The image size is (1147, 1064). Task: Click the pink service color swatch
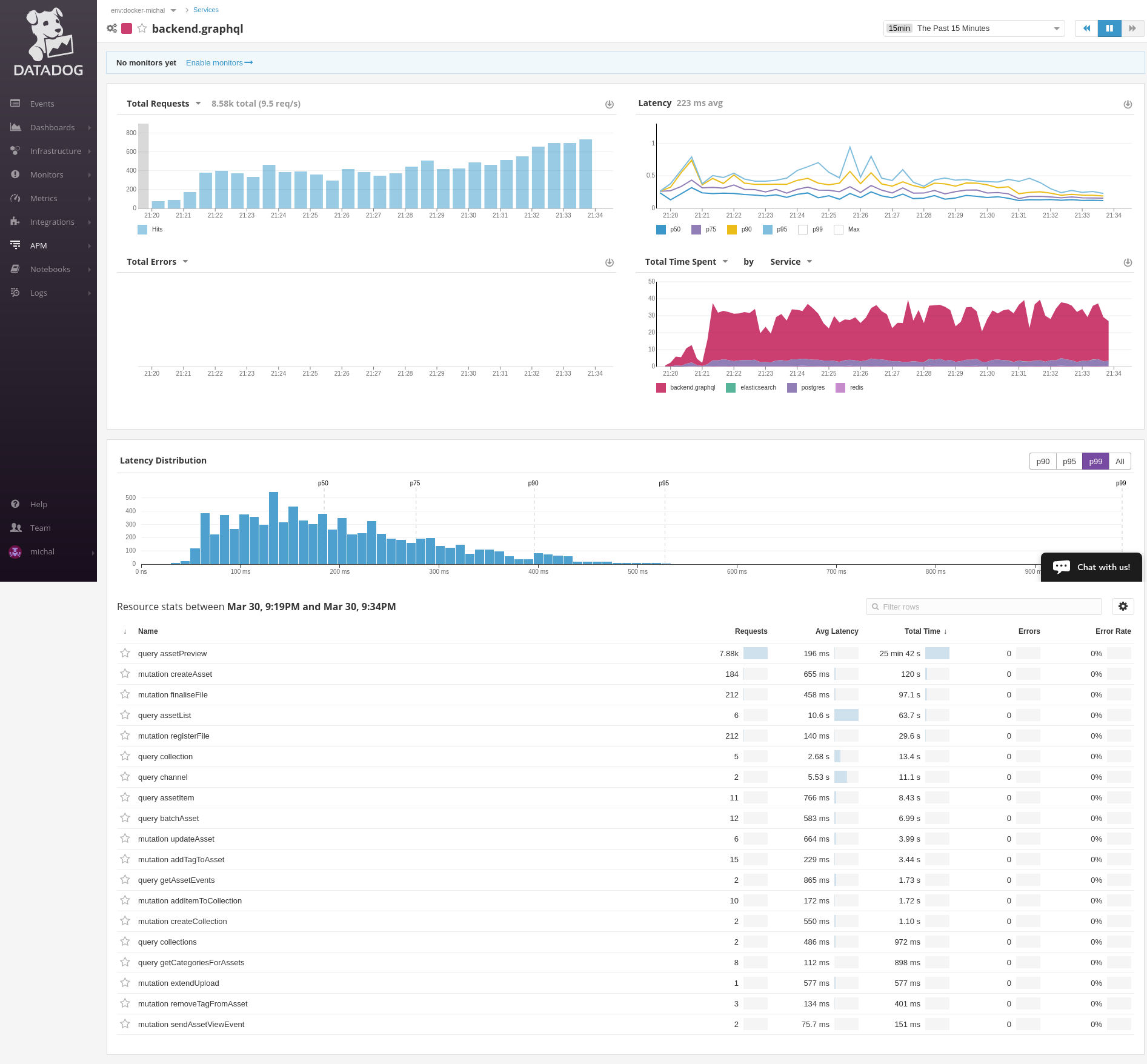click(127, 28)
